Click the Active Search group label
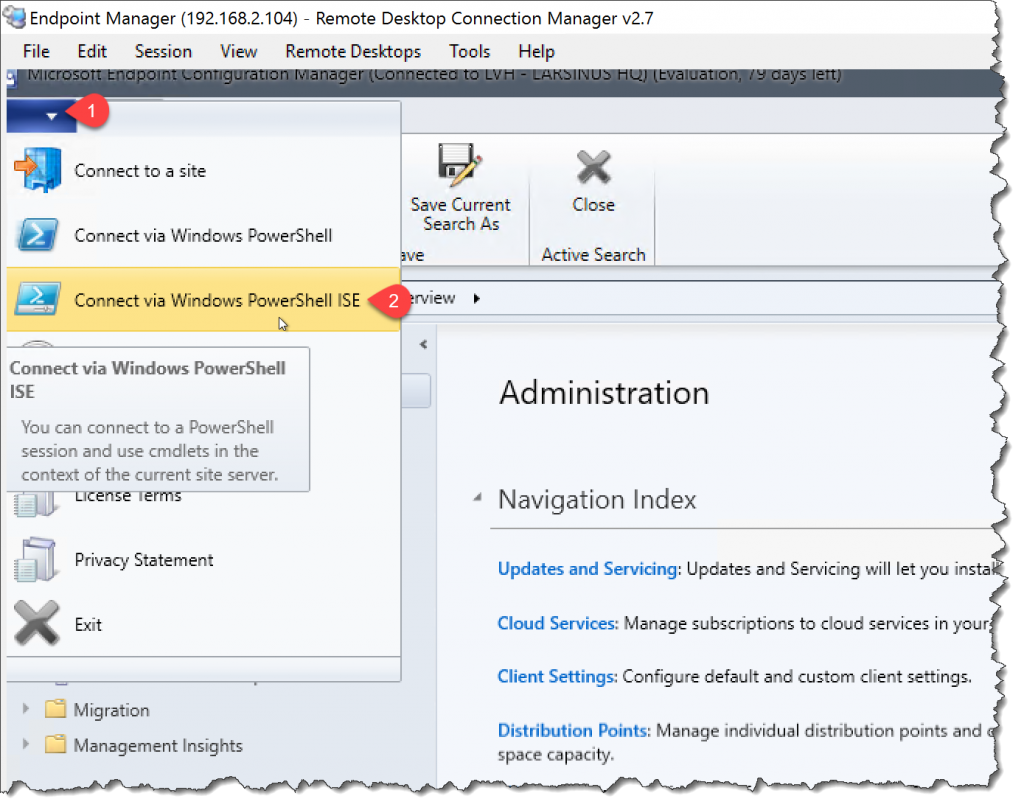Screen dimensions: 1024x810 click(x=594, y=255)
